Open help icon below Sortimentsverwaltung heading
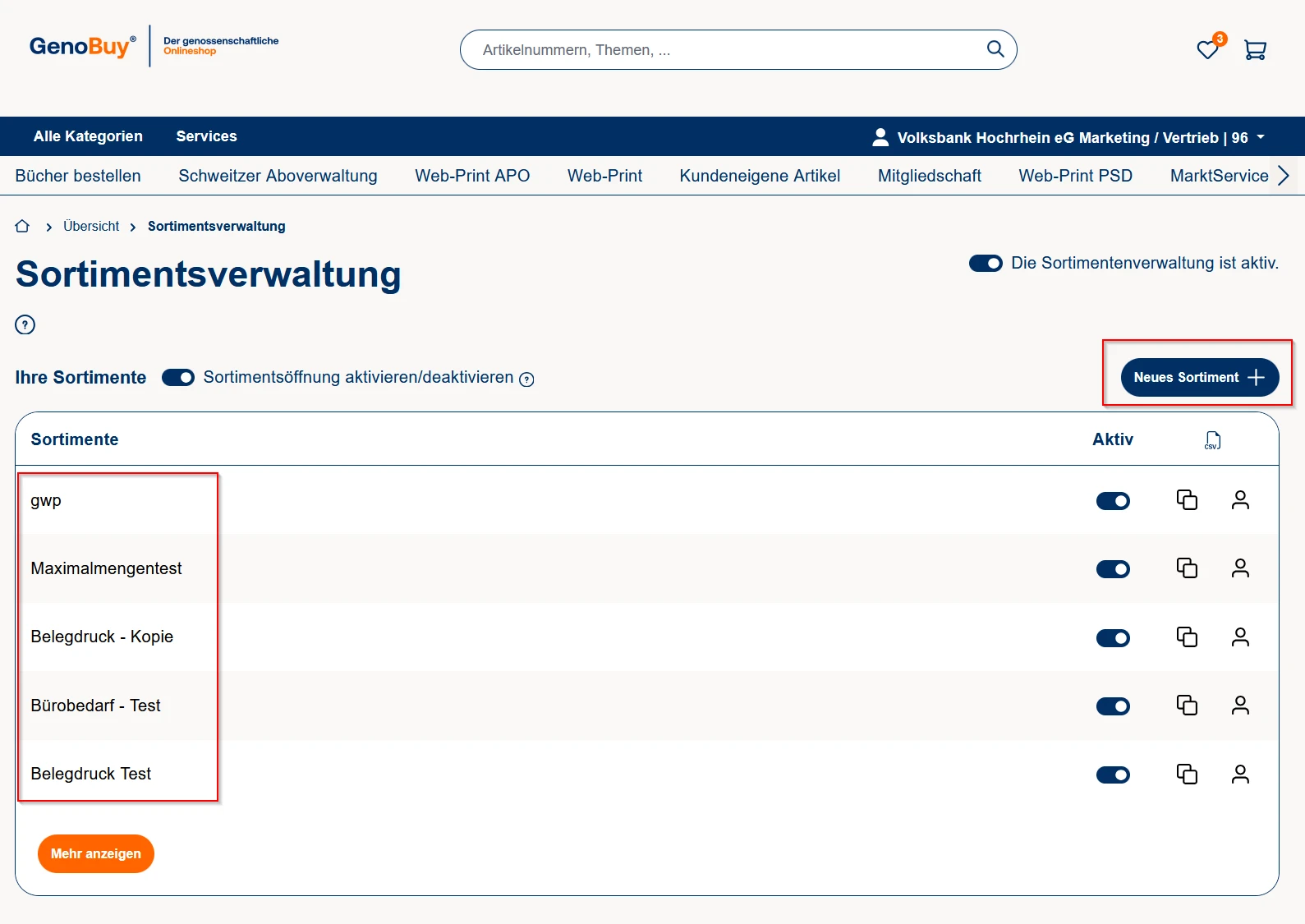 coord(25,324)
